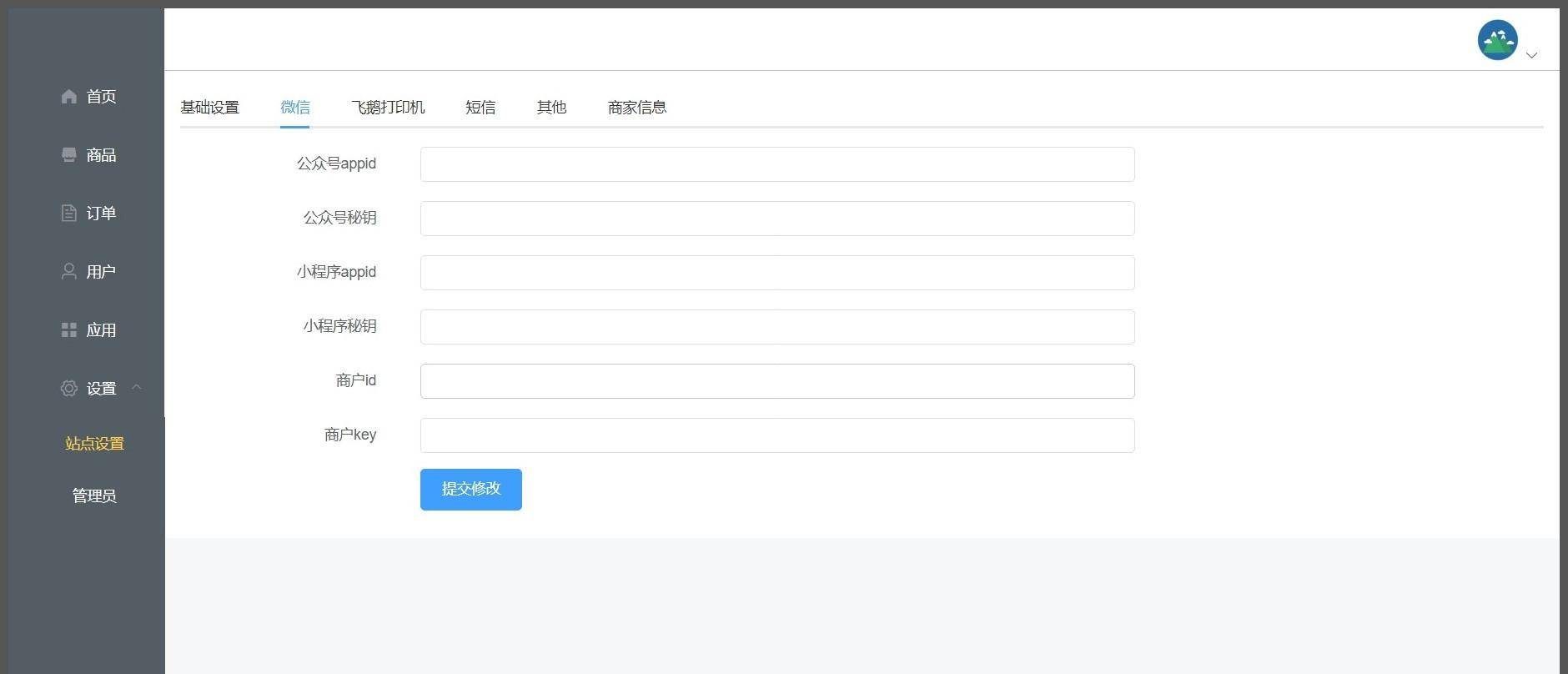Focus the 商户id input field
1568x674 pixels.
click(x=777, y=381)
